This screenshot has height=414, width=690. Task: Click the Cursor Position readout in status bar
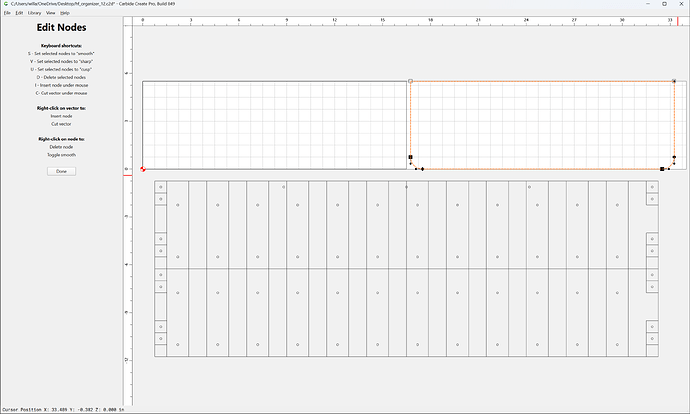click(63, 410)
